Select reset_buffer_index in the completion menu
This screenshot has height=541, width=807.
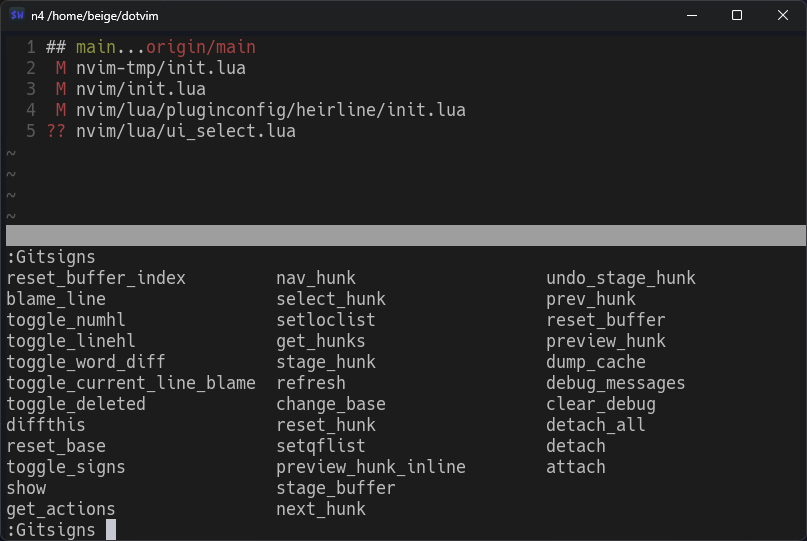[x=96, y=278]
